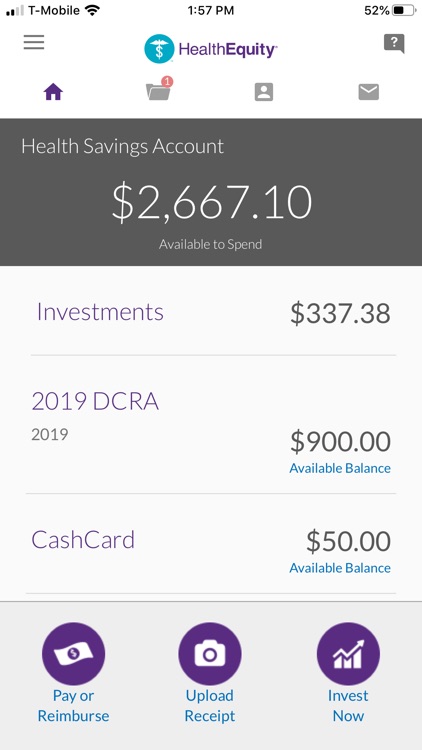Open the CashCard account
The height and width of the screenshot is (750, 422).
[x=211, y=544]
